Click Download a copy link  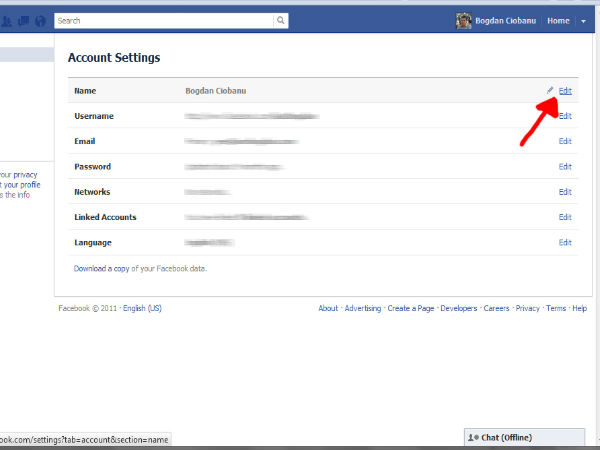tap(101, 269)
